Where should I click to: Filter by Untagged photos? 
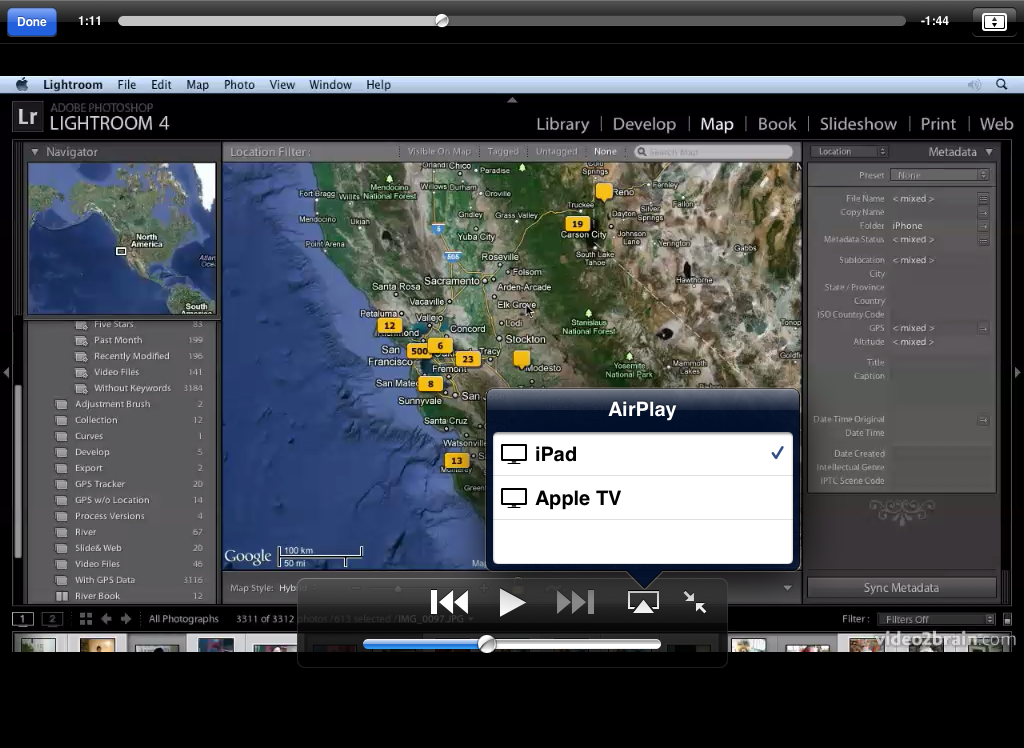pos(556,152)
